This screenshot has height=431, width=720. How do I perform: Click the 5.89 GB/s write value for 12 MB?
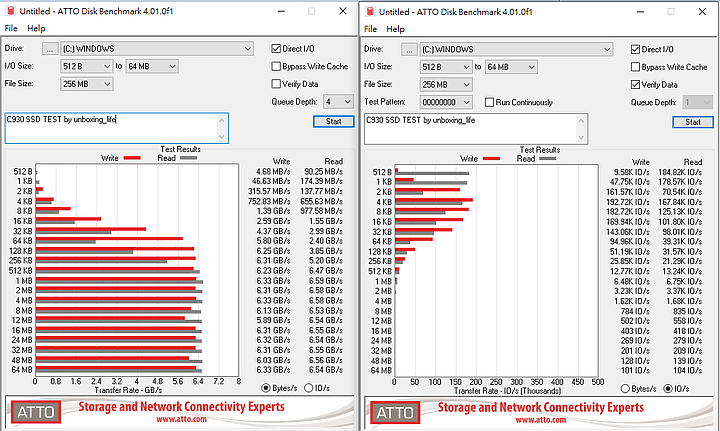[x=273, y=320]
